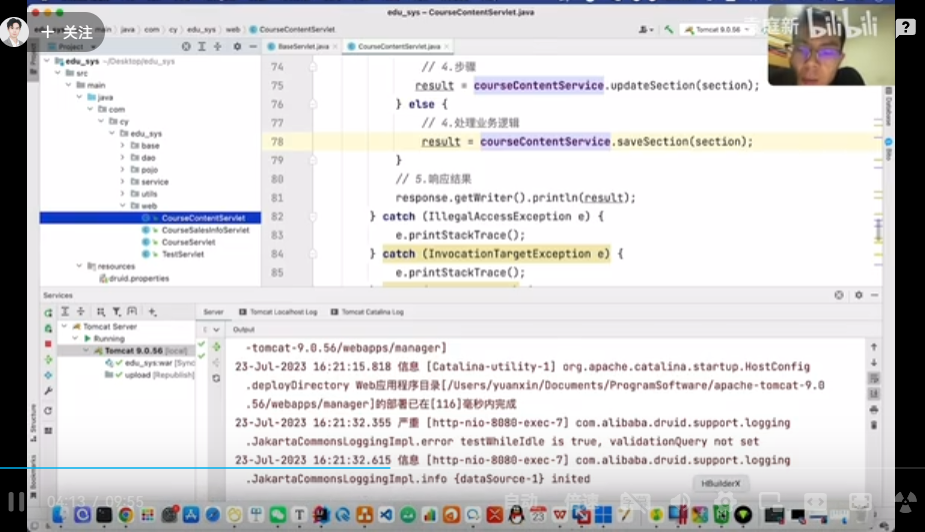Click the build hammer icon in top toolbar
The width and height of the screenshot is (925, 532).
coord(667,29)
